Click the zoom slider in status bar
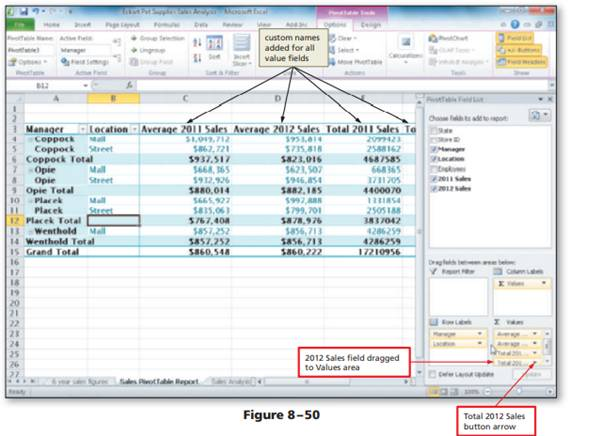The height and width of the screenshot is (436, 602). pyautogui.click(x=520, y=393)
